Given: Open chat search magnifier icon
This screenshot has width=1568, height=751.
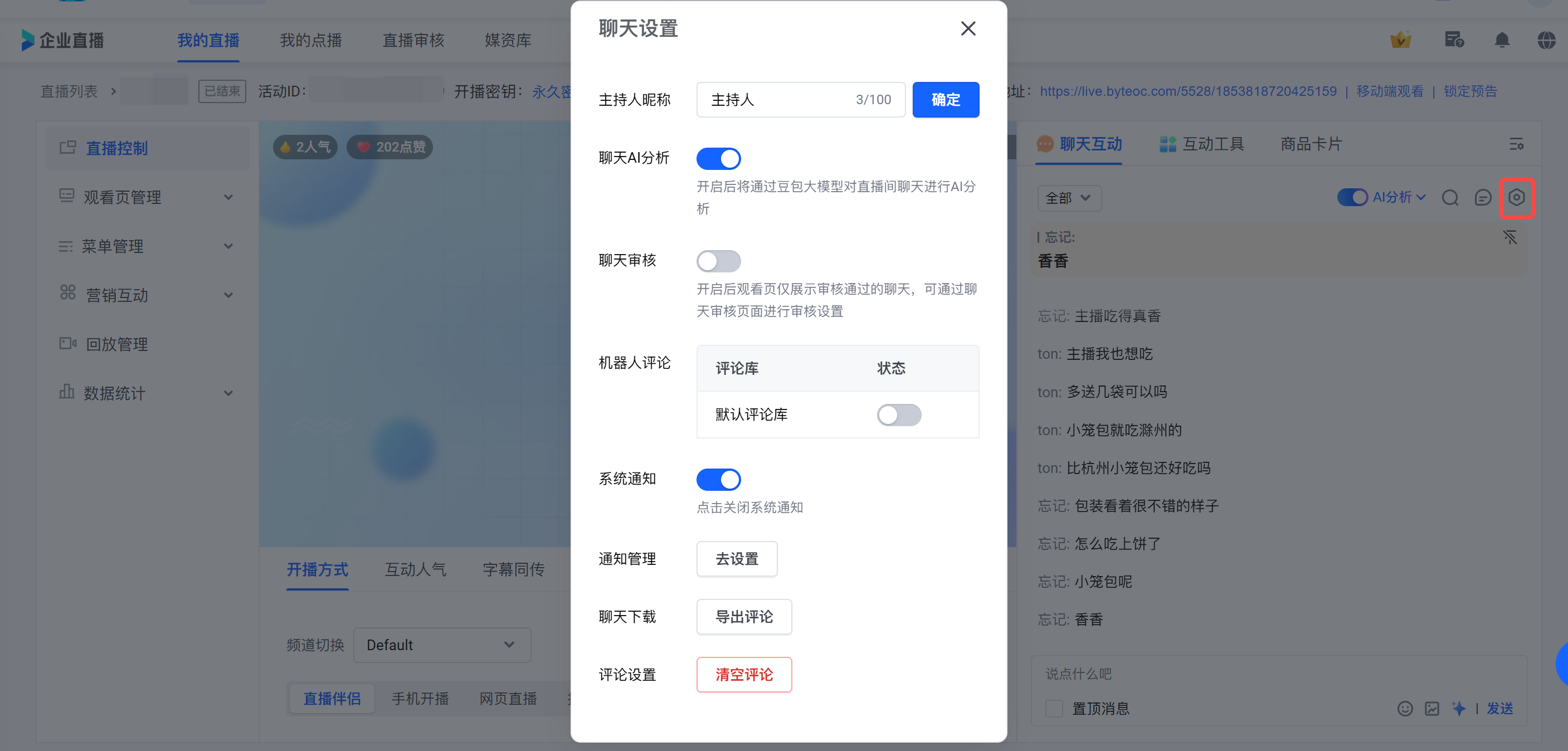Looking at the screenshot, I should click(1450, 198).
